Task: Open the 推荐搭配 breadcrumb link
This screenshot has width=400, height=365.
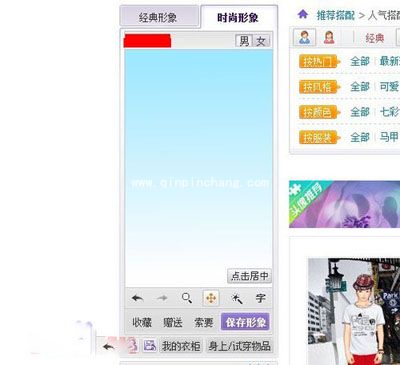Action: [335, 15]
